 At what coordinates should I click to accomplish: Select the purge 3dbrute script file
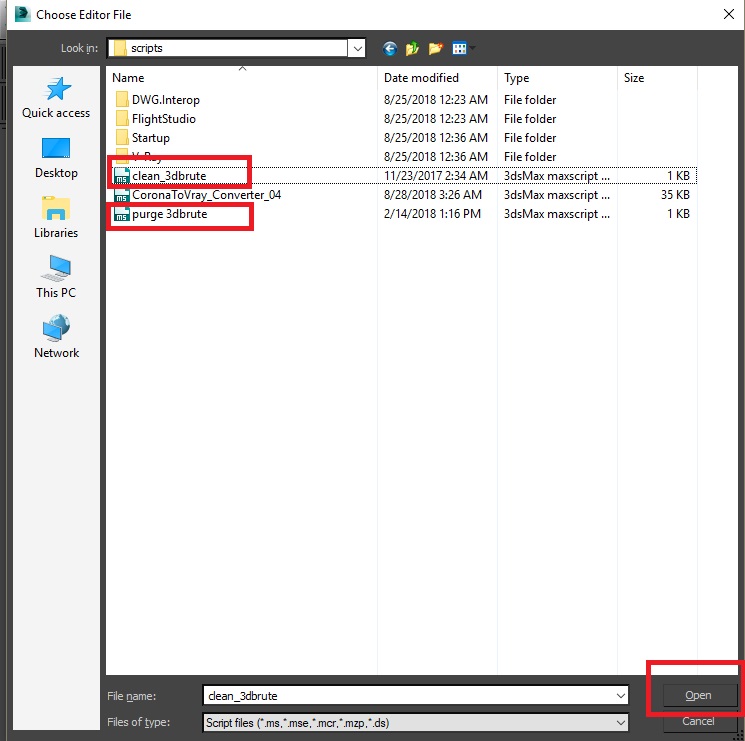(169, 214)
